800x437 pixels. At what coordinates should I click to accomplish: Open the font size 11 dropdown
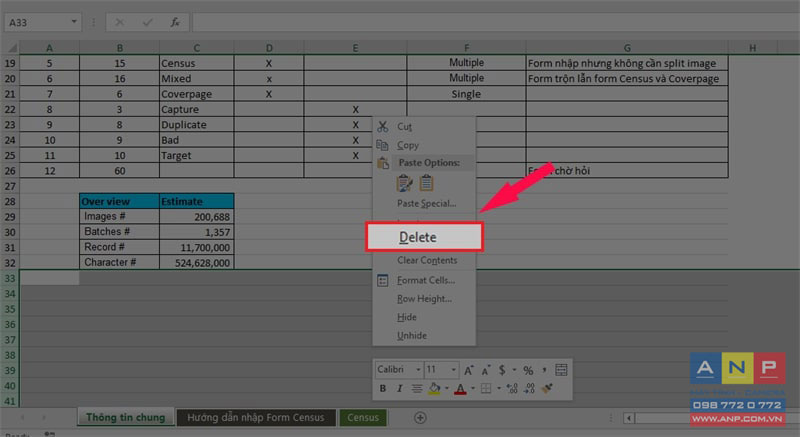(x=453, y=370)
